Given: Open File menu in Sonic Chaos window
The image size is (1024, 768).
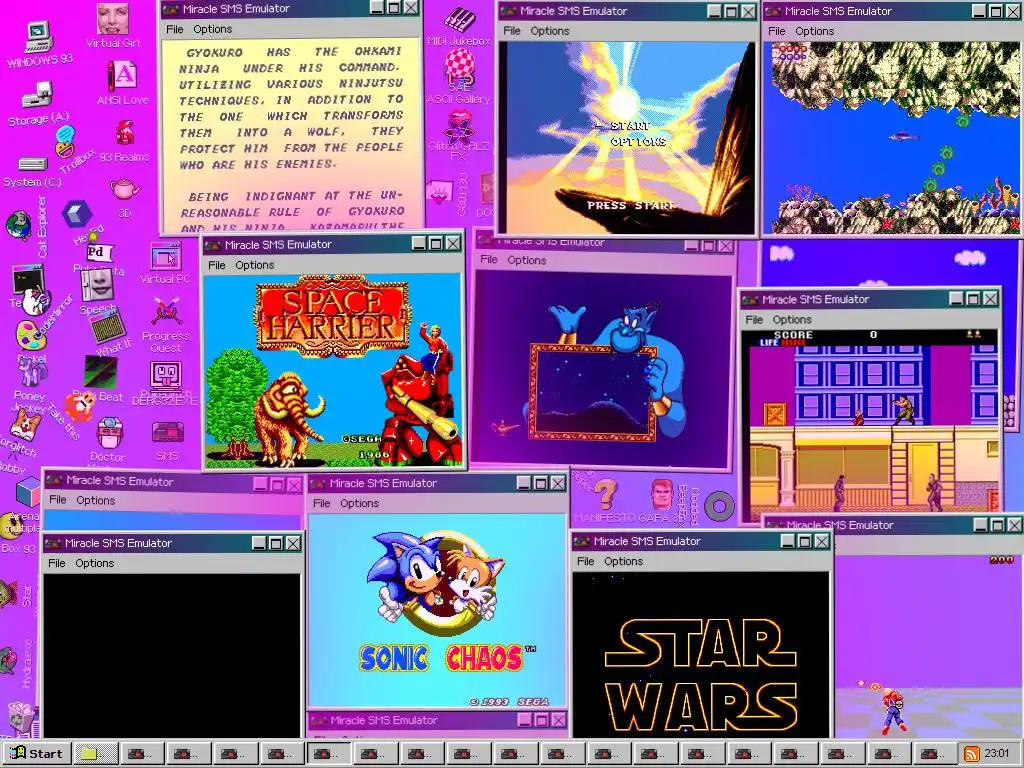Looking at the screenshot, I should (x=321, y=504).
